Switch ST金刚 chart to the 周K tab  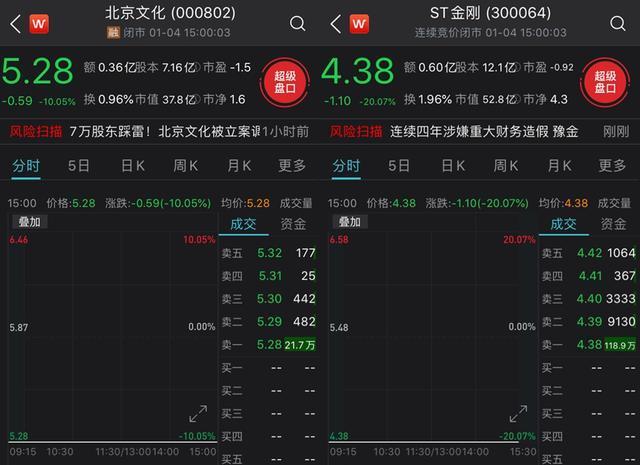coord(506,166)
